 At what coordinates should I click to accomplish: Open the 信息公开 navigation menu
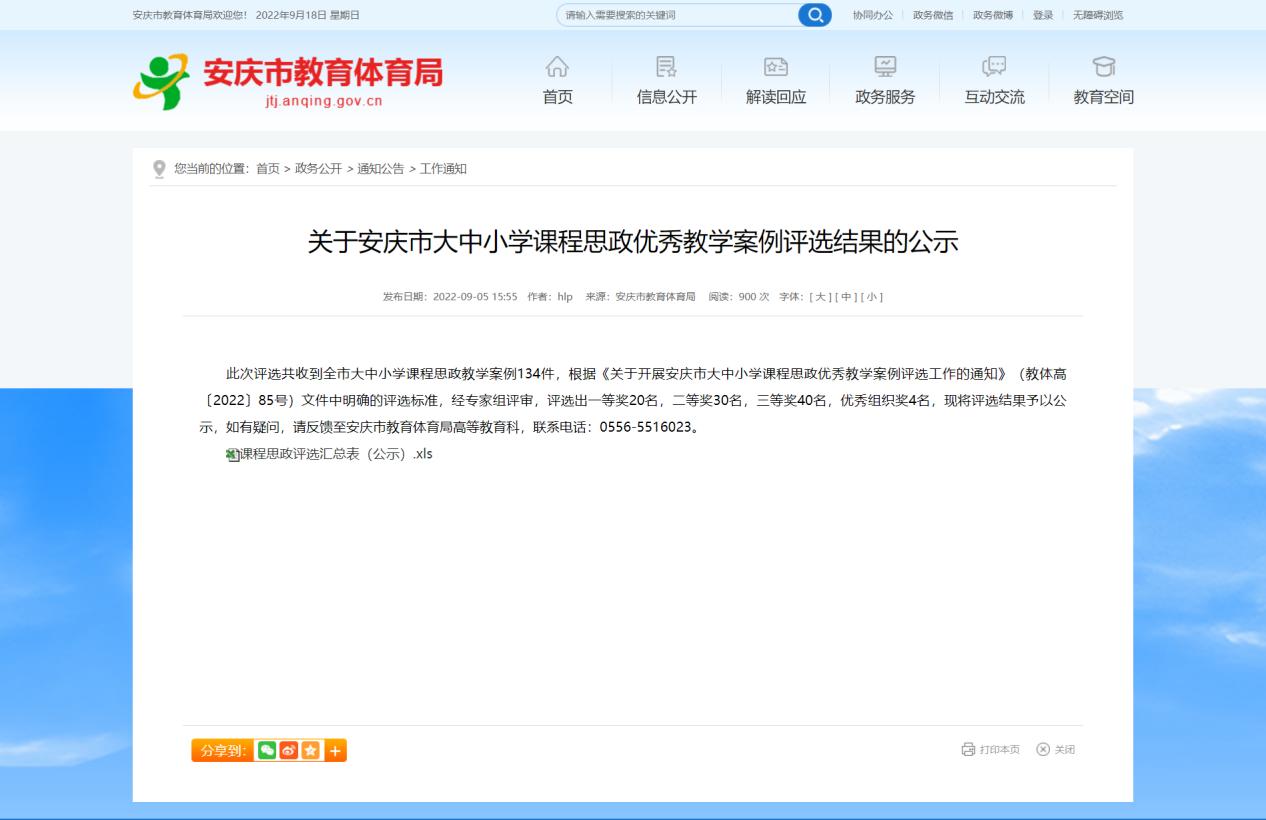(x=668, y=97)
